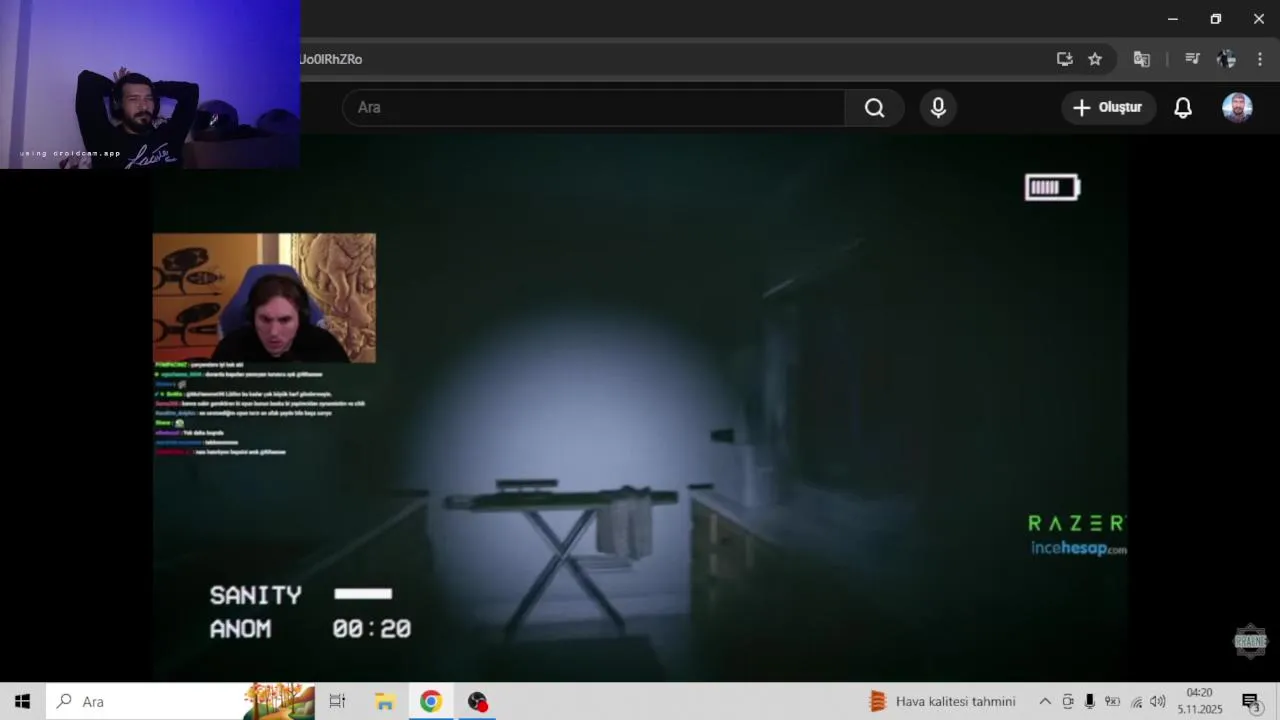This screenshot has width=1280, height=720.
Task: Install app via address bar install icon
Action: 1065,59
